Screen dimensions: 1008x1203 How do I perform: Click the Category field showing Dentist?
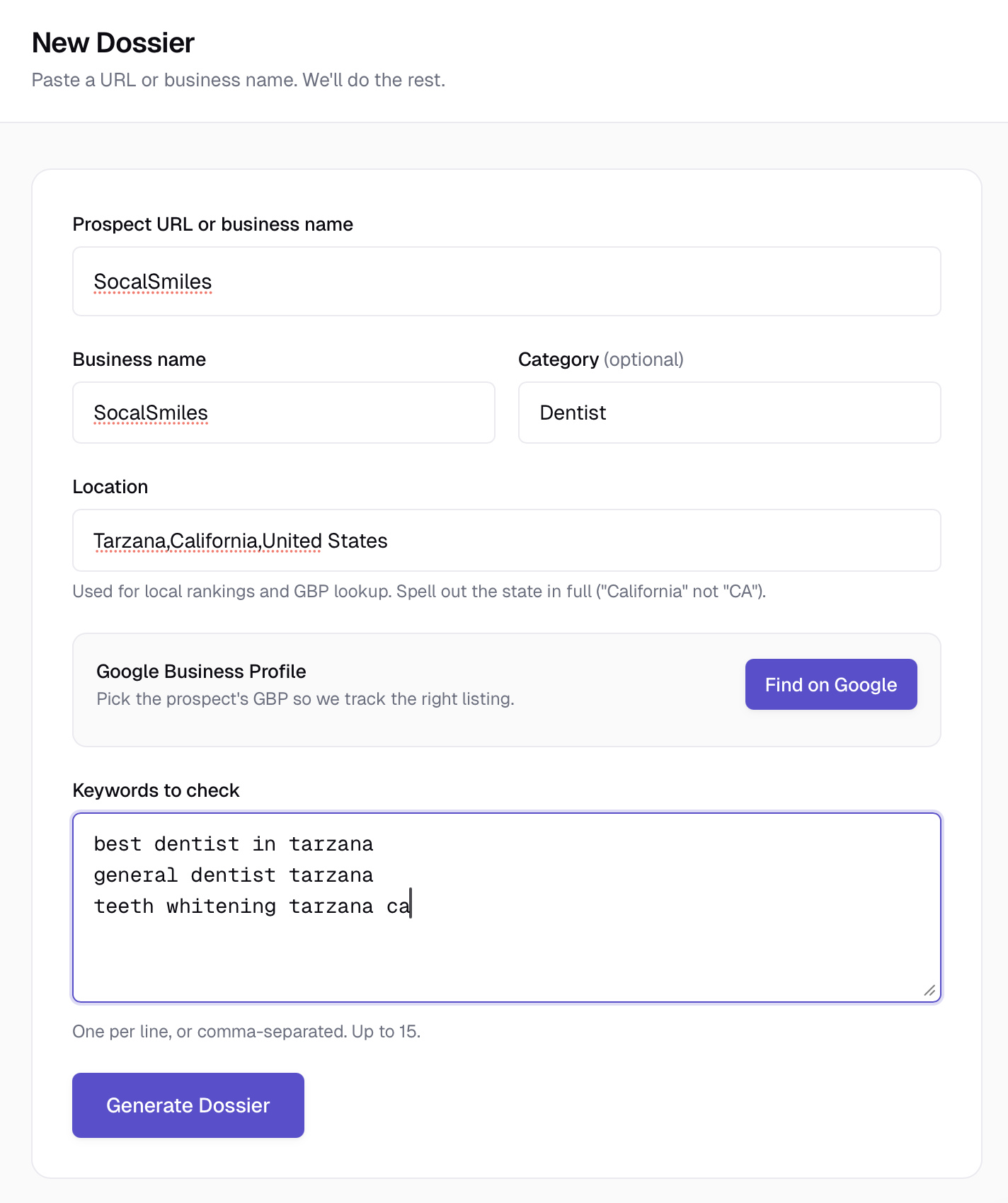[729, 413]
